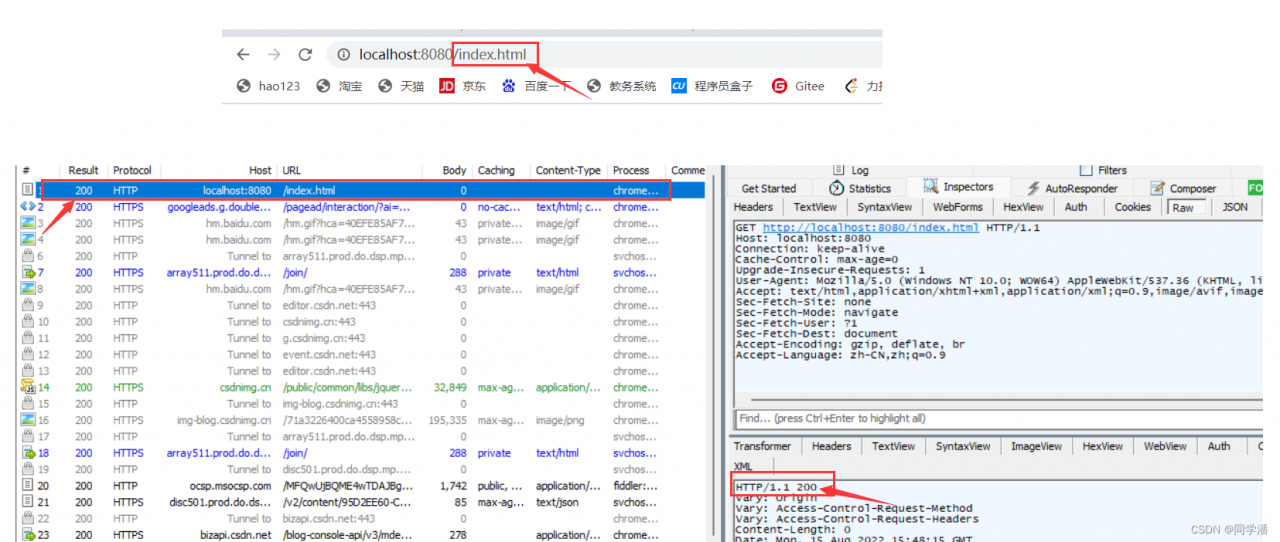Select the bizapi.csdn.net blog-console-api session
1280x542 pixels.
click(x=361, y=535)
